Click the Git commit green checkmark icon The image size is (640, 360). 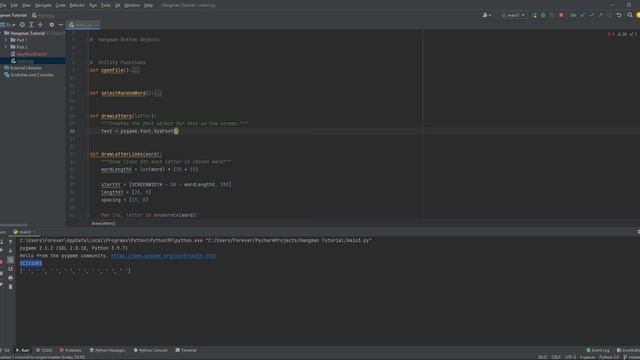pos(592,15)
